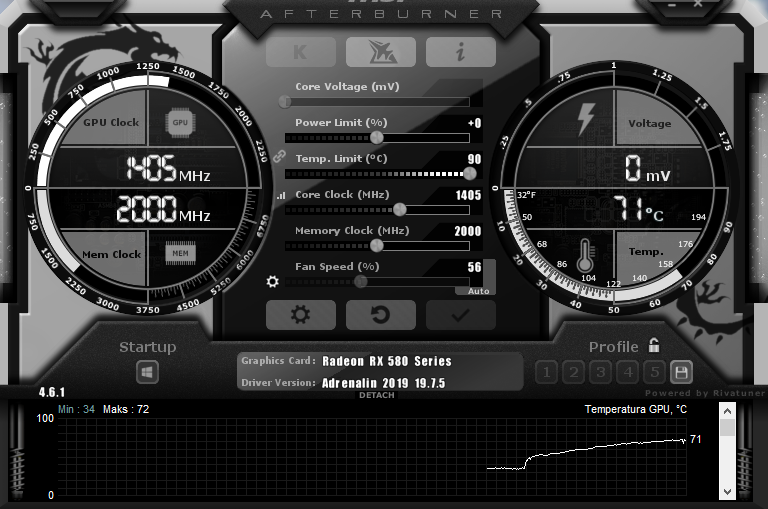
Task: Click the Mem Clock gauge label
Action: (x=112, y=255)
